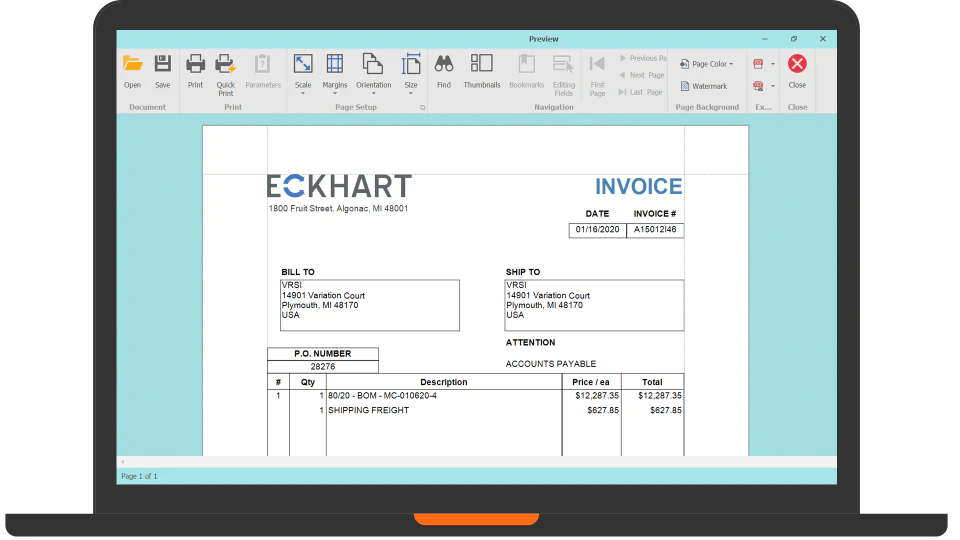Click the BILL TO address box
Viewport: 960px width, 540px height.
[x=370, y=306]
